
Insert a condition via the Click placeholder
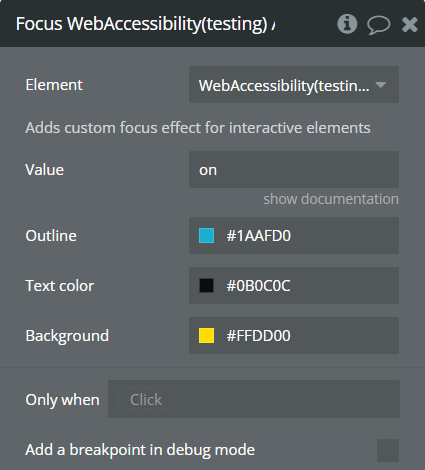pyautogui.click(x=146, y=399)
